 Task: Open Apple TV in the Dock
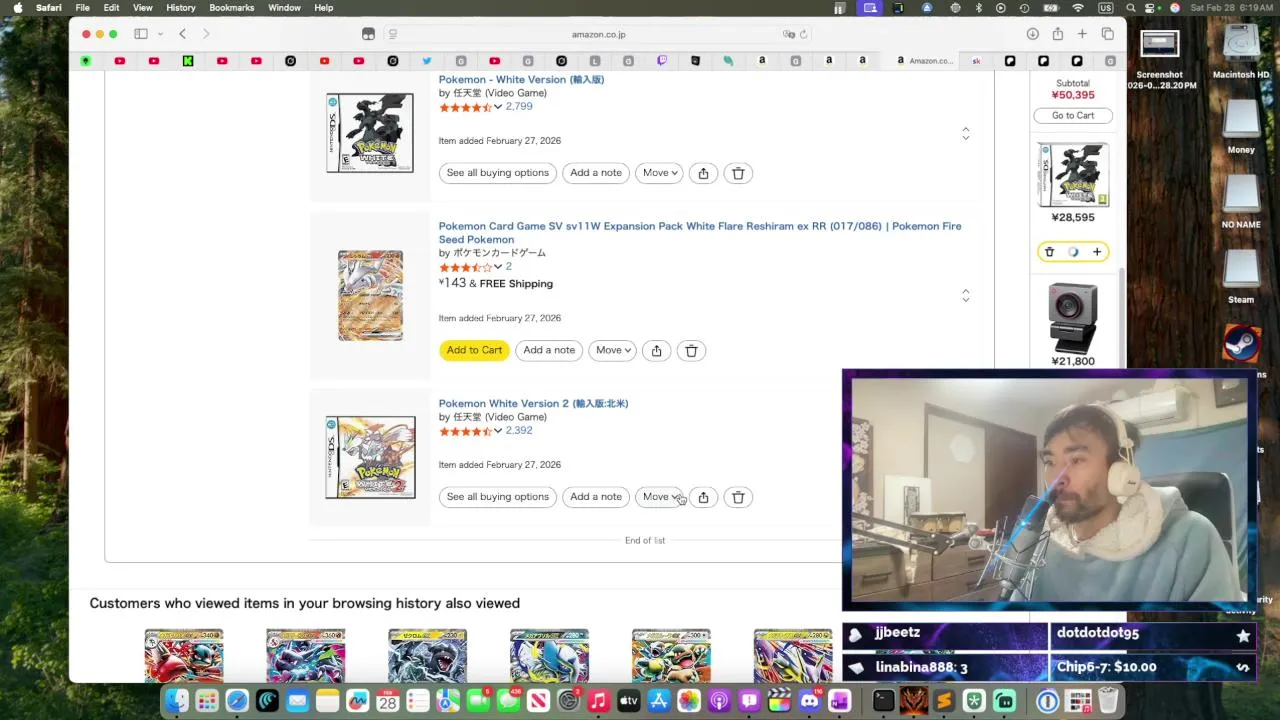(x=629, y=701)
